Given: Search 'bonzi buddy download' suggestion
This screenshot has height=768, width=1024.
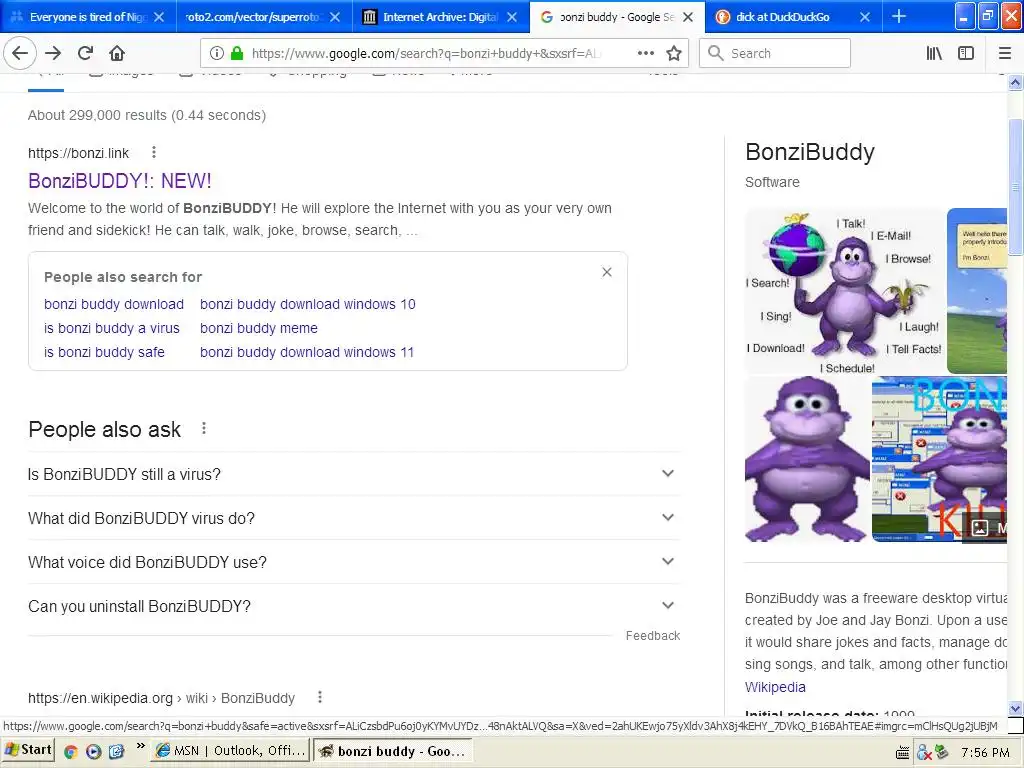Looking at the screenshot, I should coord(114,304).
